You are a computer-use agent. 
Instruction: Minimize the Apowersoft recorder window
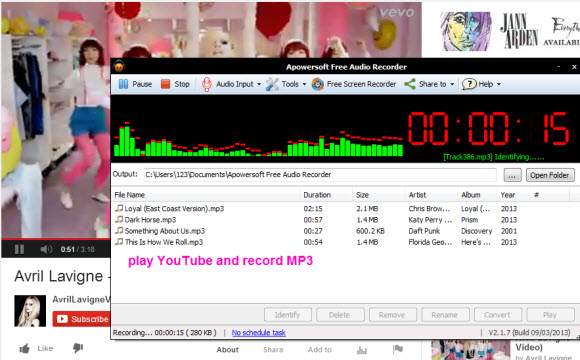[559, 67]
